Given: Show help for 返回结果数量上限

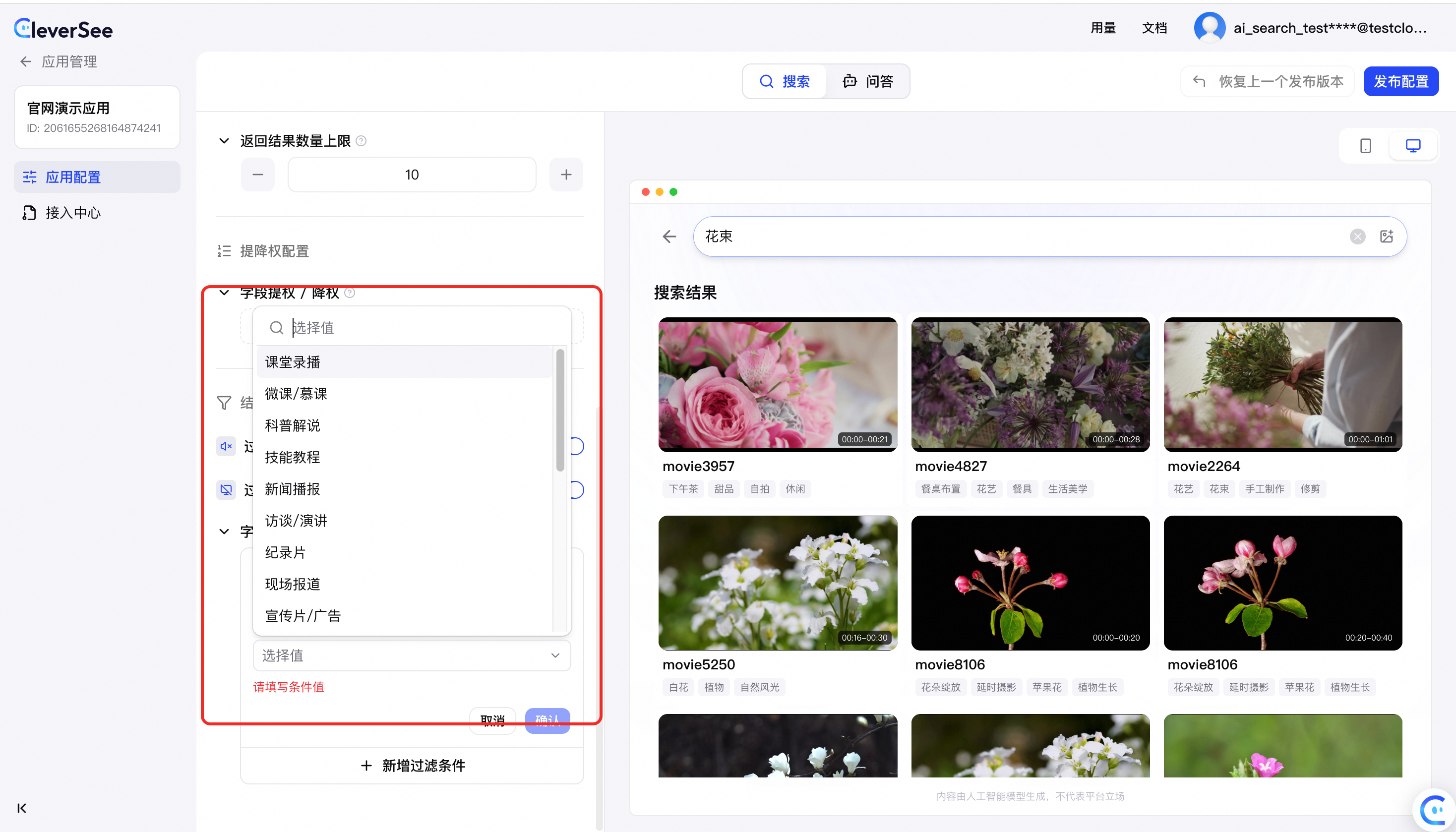Looking at the screenshot, I should click(361, 141).
